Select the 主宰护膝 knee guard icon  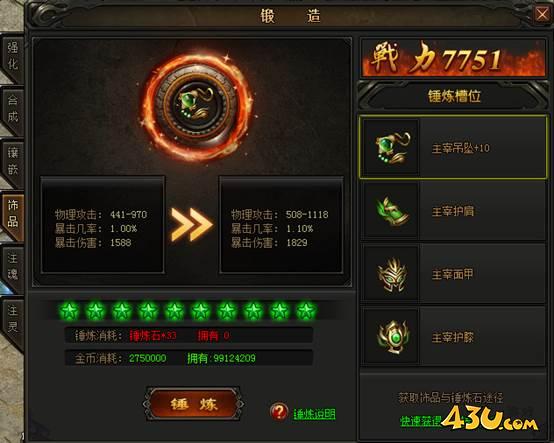pyautogui.click(x=391, y=337)
